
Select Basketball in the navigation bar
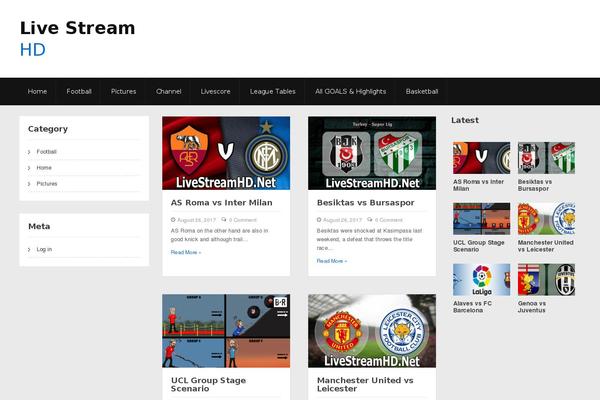coord(422,91)
